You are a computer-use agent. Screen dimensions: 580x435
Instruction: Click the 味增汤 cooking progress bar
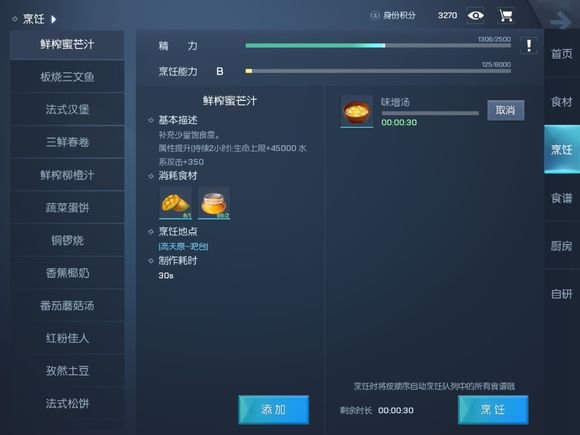(430, 113)
